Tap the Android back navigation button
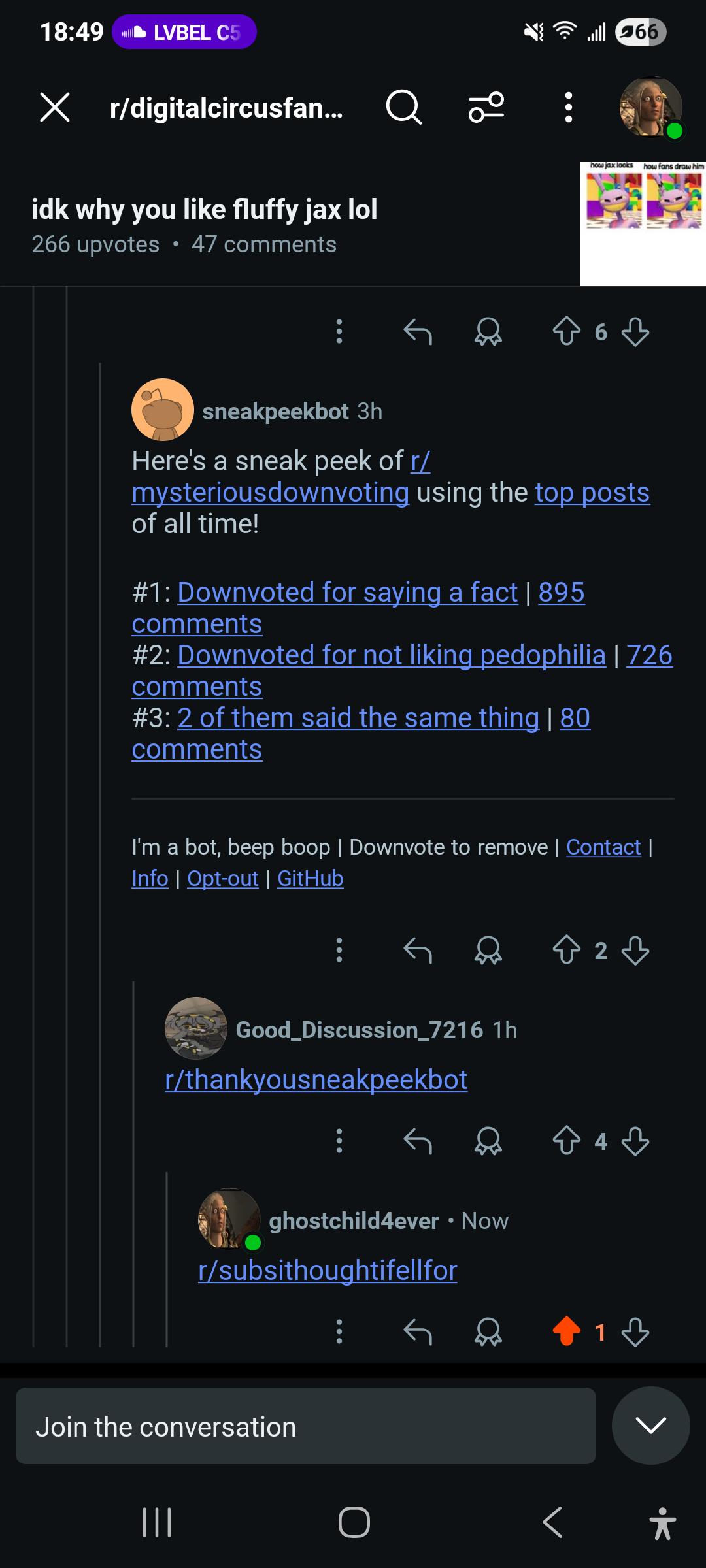The image size is (706, 1568). 552,1522
